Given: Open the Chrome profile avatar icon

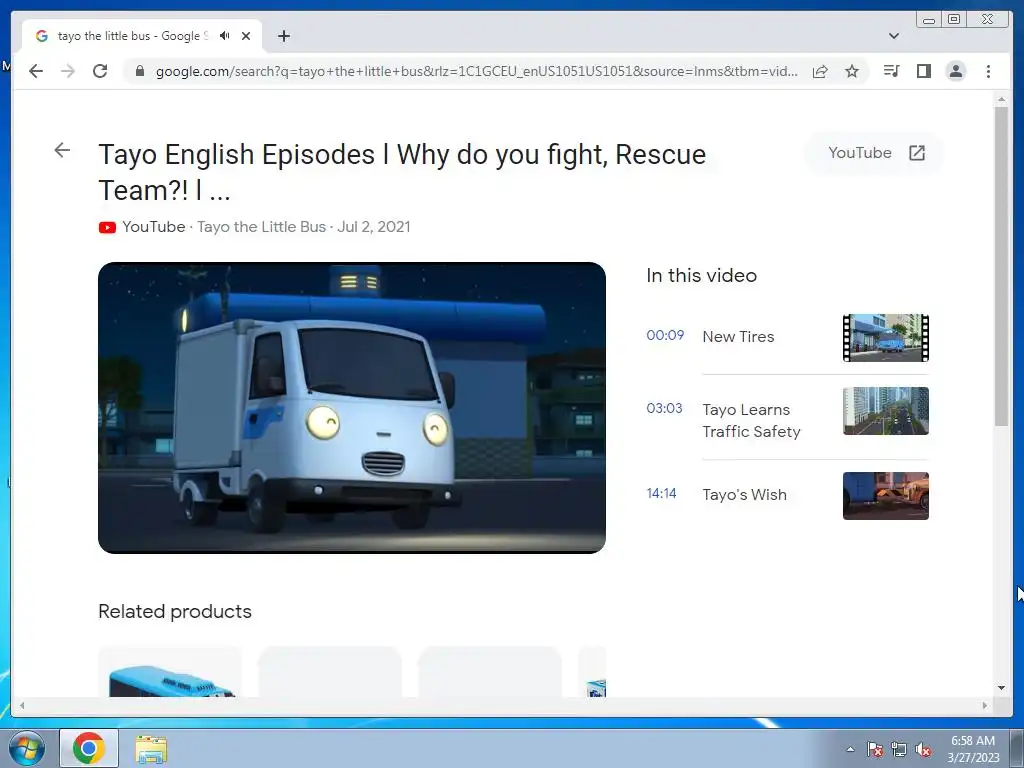Looking at the screenshot, I should (x=955, y=71).
